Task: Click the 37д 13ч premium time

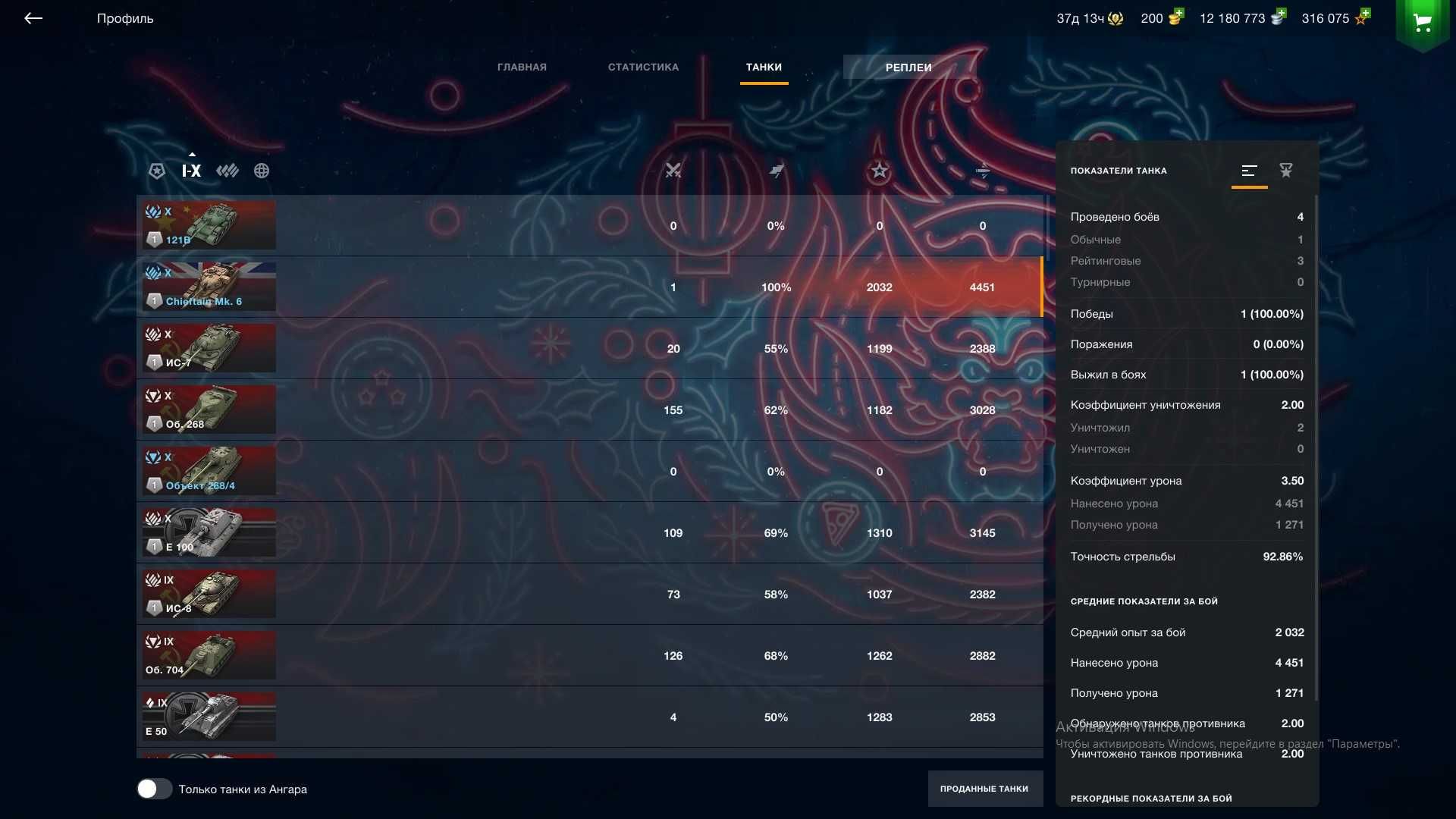Action: click(x=1080, y=18)
